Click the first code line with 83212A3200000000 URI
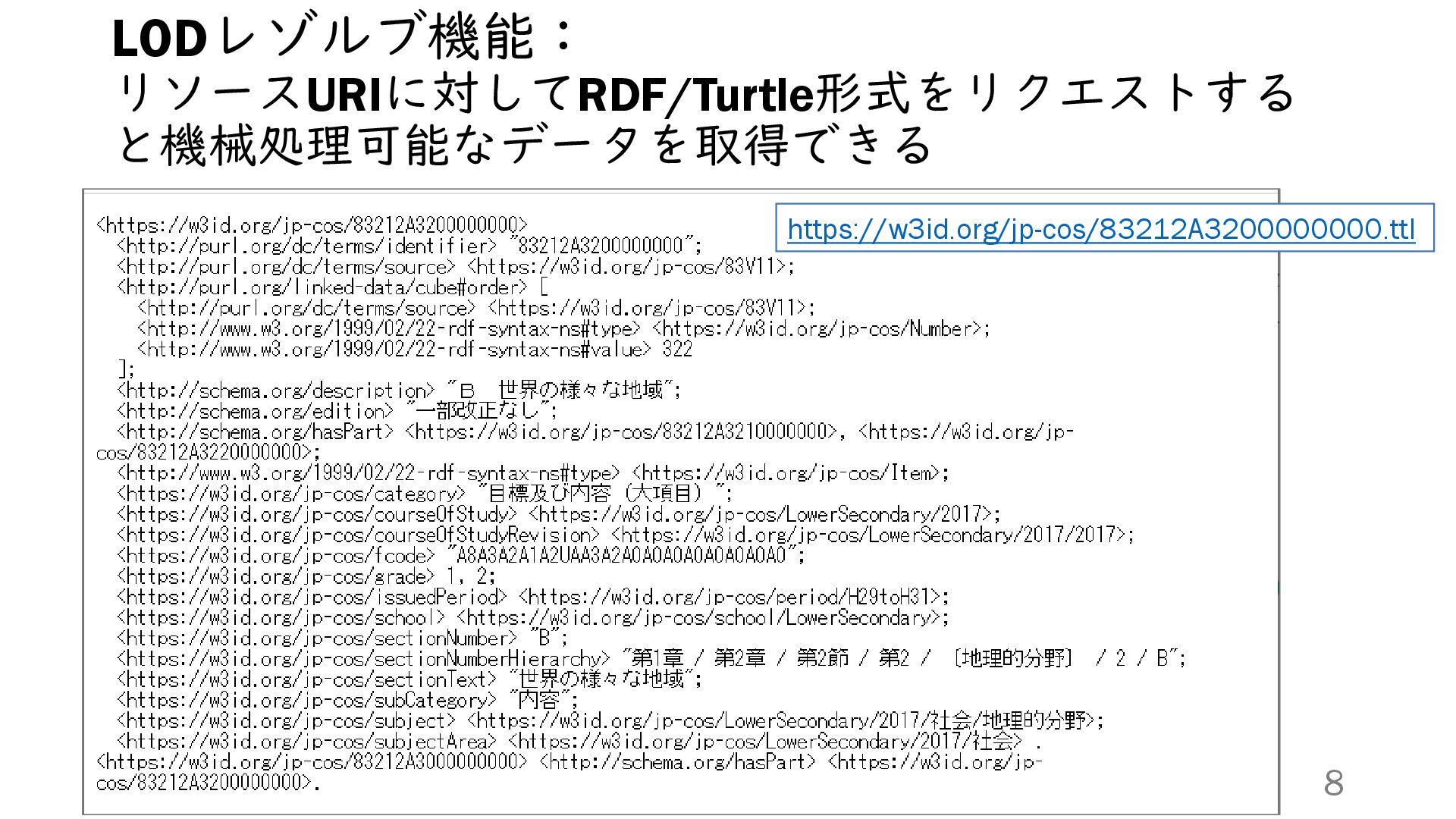The image size is (1456, 819). coord(312,225)
